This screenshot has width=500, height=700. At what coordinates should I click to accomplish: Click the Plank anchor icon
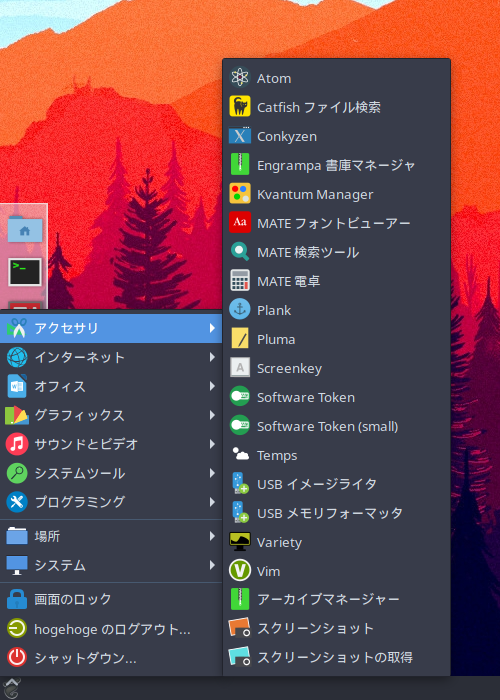[240, 310]
